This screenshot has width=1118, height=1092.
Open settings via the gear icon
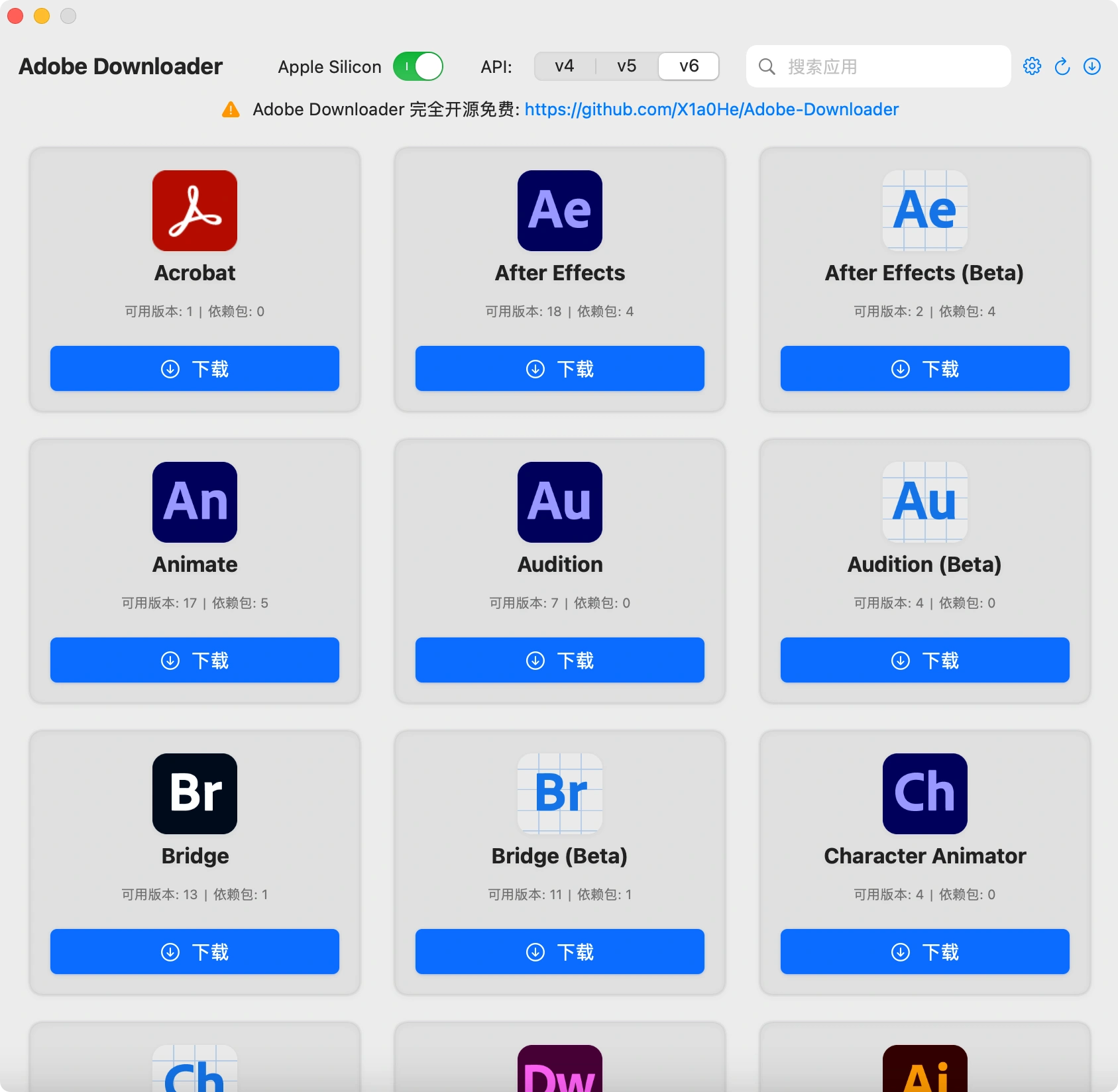click(1033, 66)
